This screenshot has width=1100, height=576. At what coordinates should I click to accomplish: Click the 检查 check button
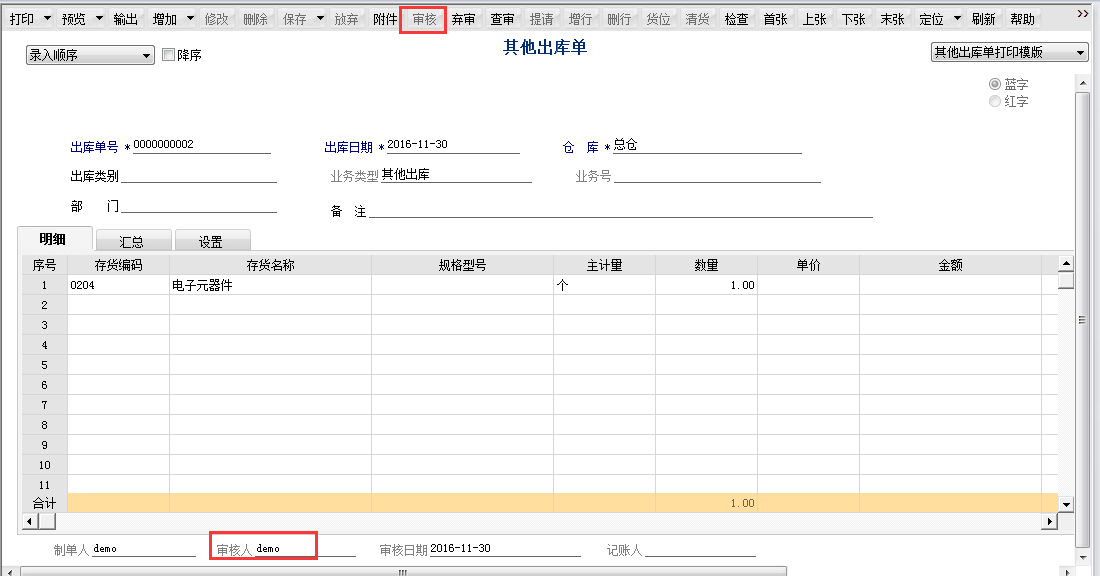point(737,17)
